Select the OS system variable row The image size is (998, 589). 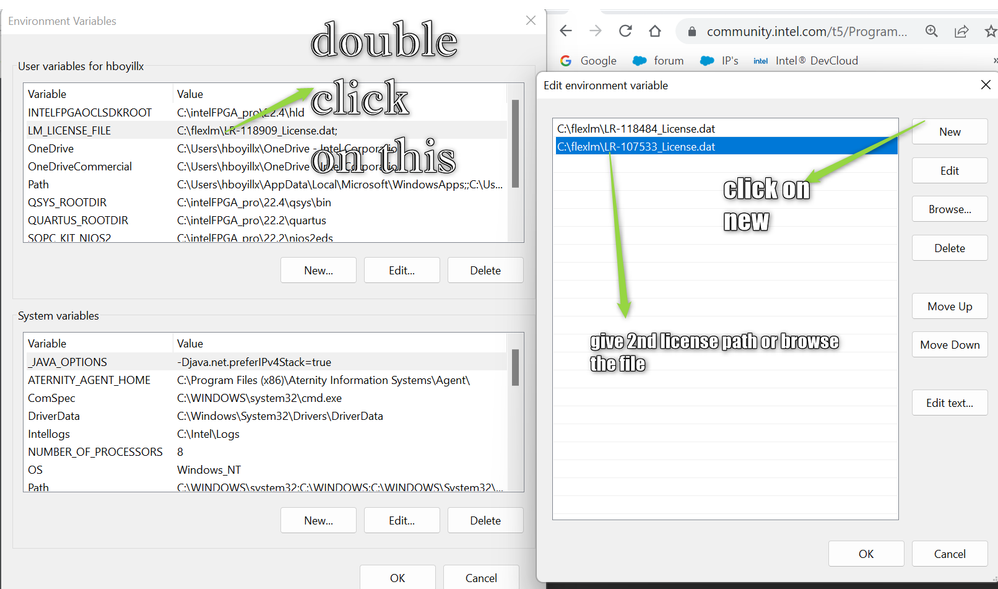pyautogui.click(x=266, y=469)
